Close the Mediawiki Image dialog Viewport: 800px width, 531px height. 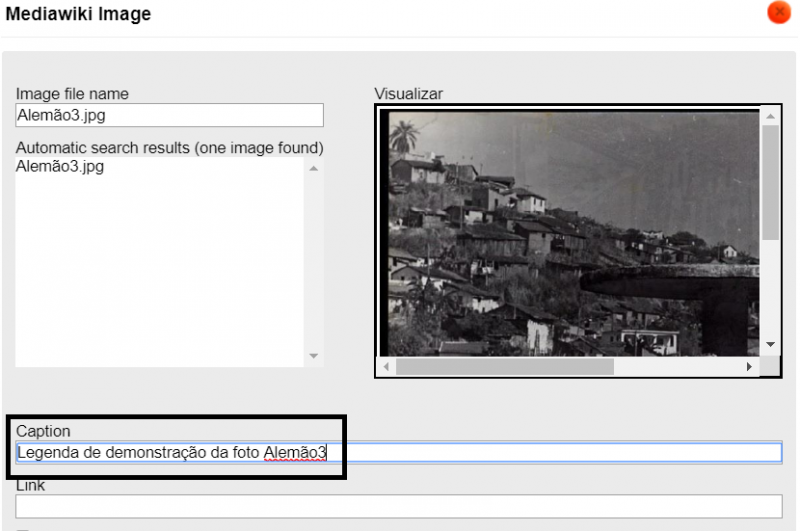(778, 13)
